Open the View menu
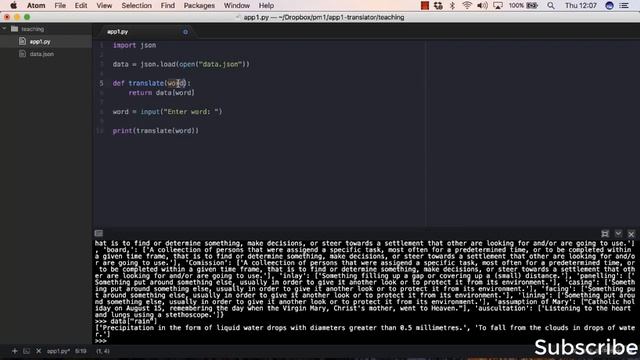640x360 pixels. [104, 6]
